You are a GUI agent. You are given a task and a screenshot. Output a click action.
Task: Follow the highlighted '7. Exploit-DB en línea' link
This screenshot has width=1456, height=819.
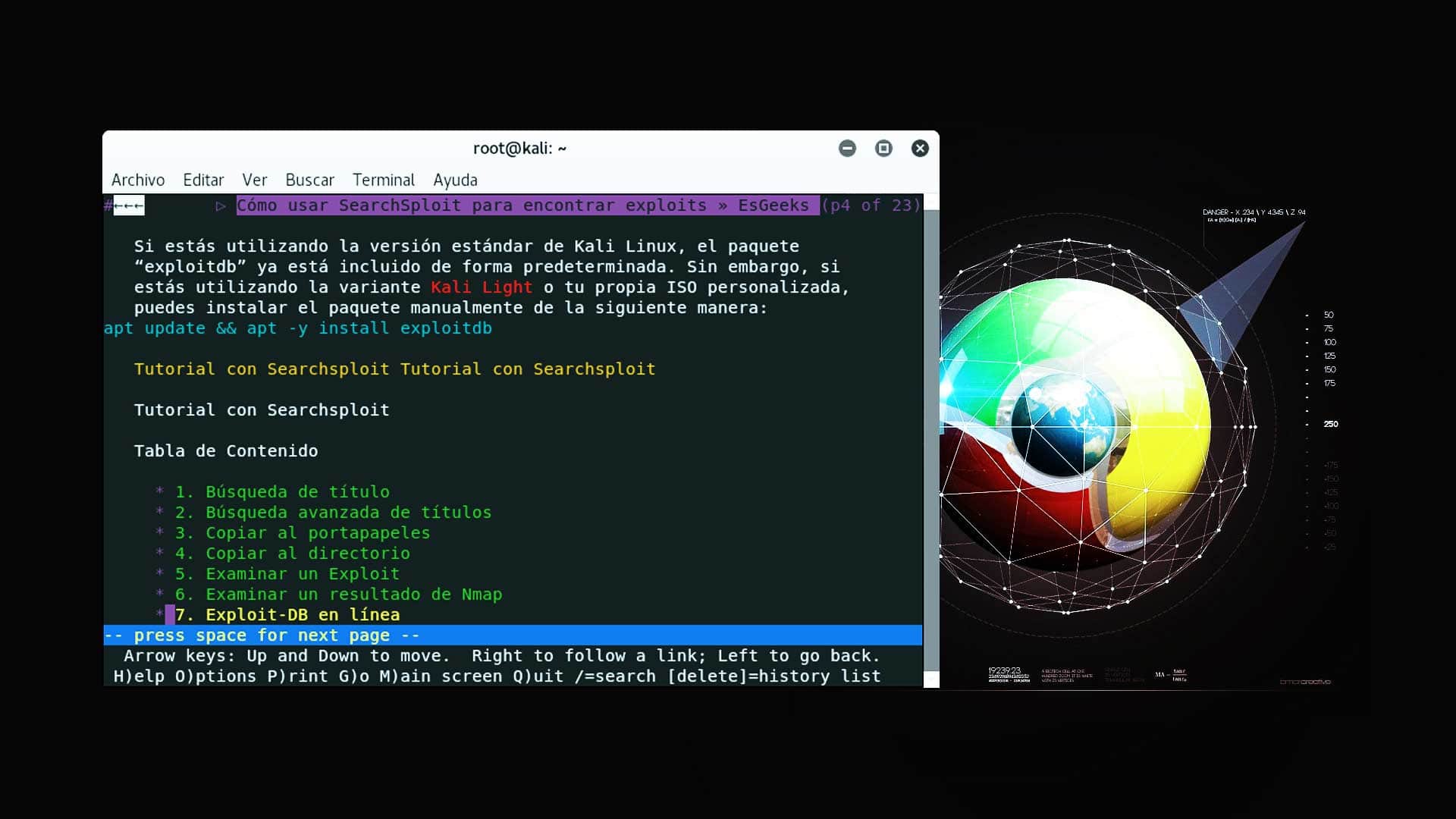pyautogui.click(x=287, y=614)
